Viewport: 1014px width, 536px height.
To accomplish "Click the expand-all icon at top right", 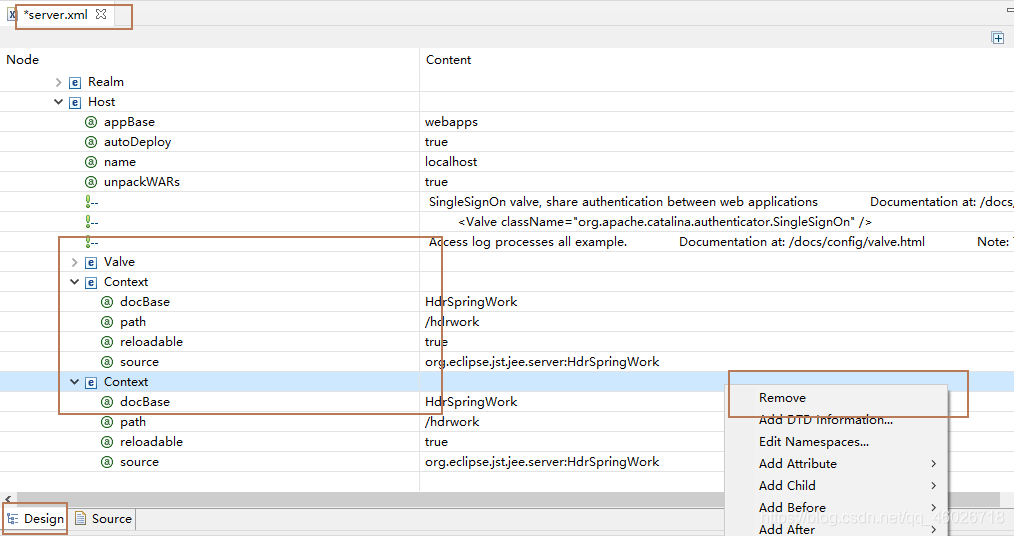I will (x=997, y=38).
